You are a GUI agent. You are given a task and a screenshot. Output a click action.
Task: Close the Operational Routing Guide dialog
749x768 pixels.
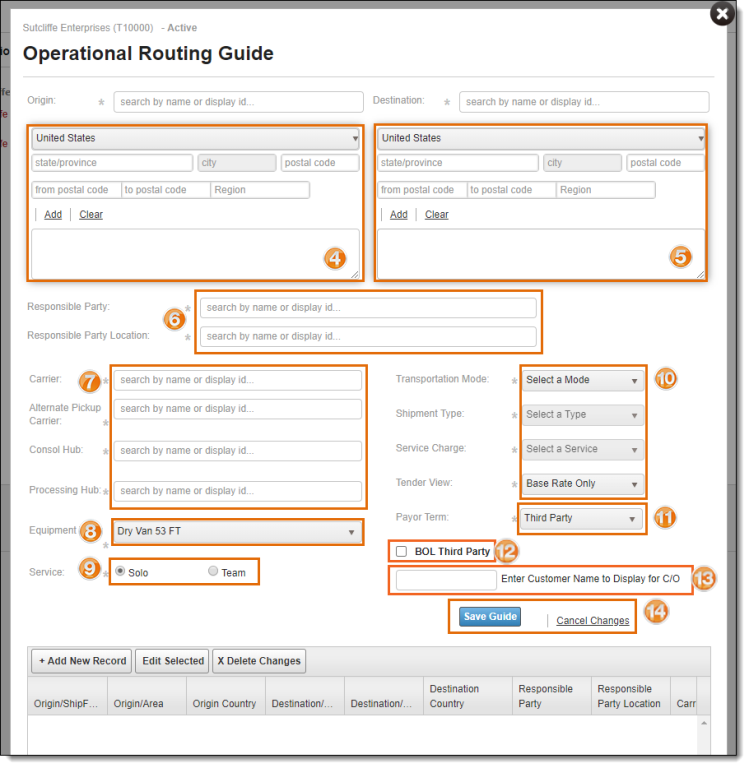point(721,14)
